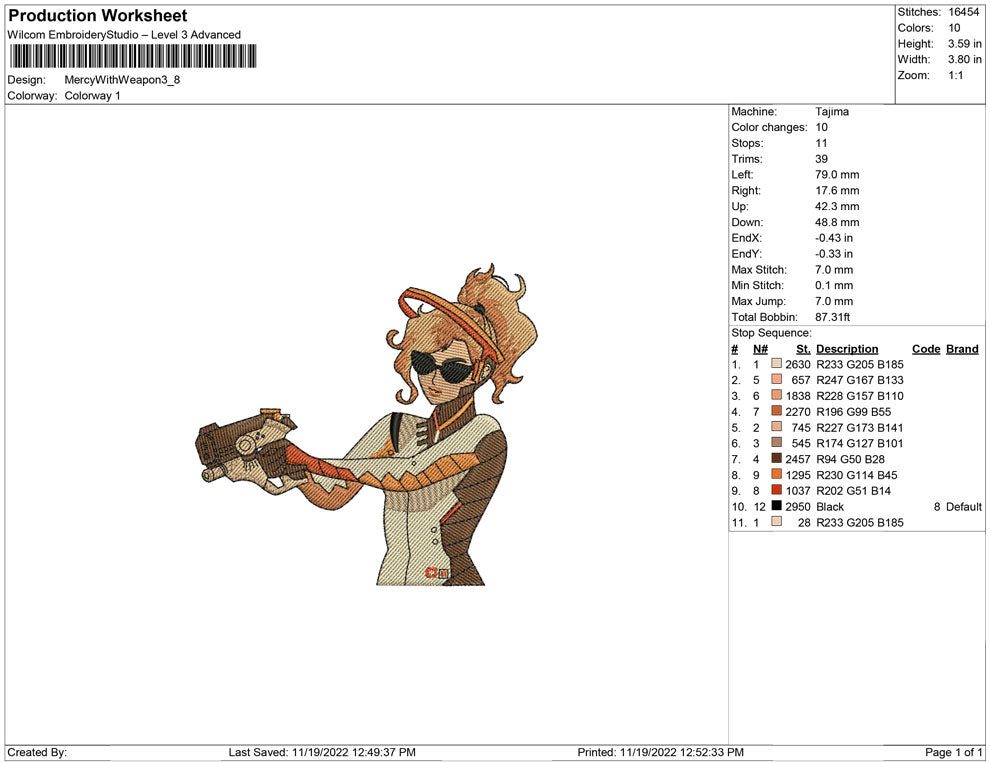Viewport: 990px width, 762px height.
Task: Click the Stitches count 16454
Action: pos(963,12)
